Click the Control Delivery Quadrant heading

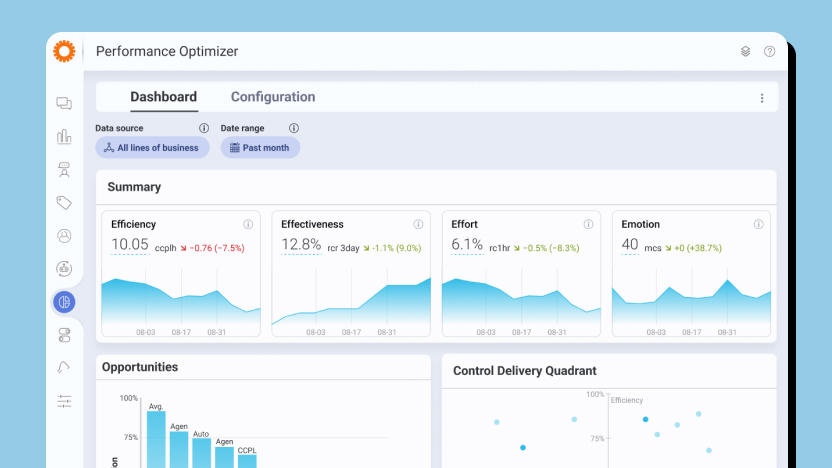[x=524, y=371]
